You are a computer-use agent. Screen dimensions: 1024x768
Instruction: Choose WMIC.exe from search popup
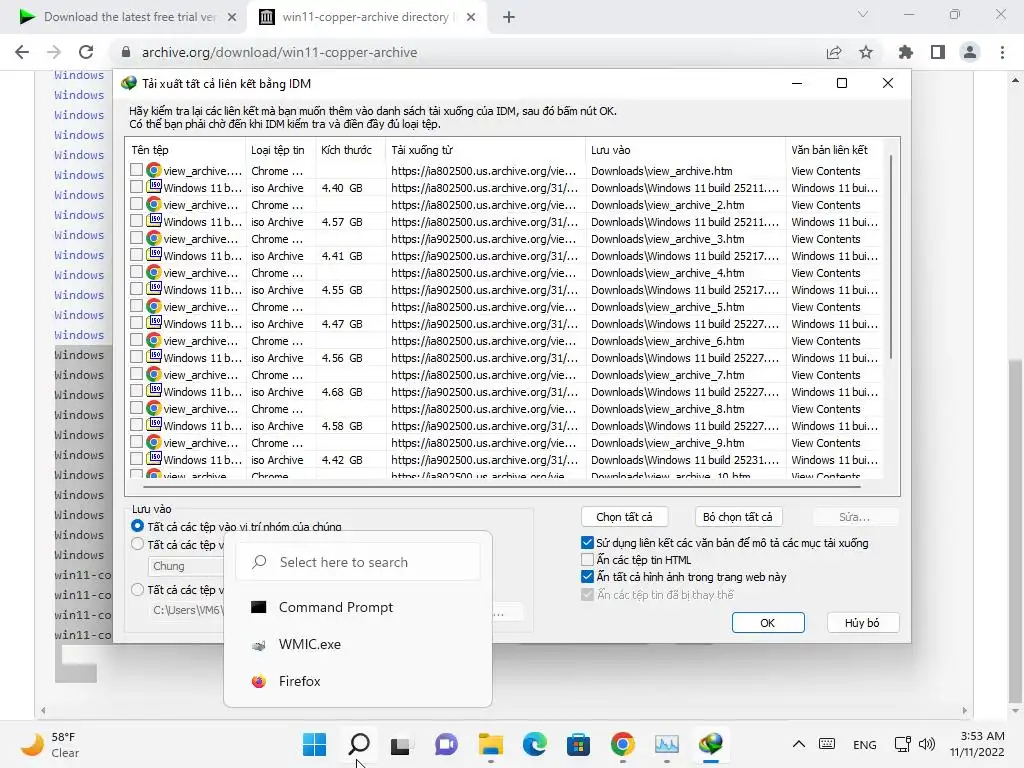point(357,644)
